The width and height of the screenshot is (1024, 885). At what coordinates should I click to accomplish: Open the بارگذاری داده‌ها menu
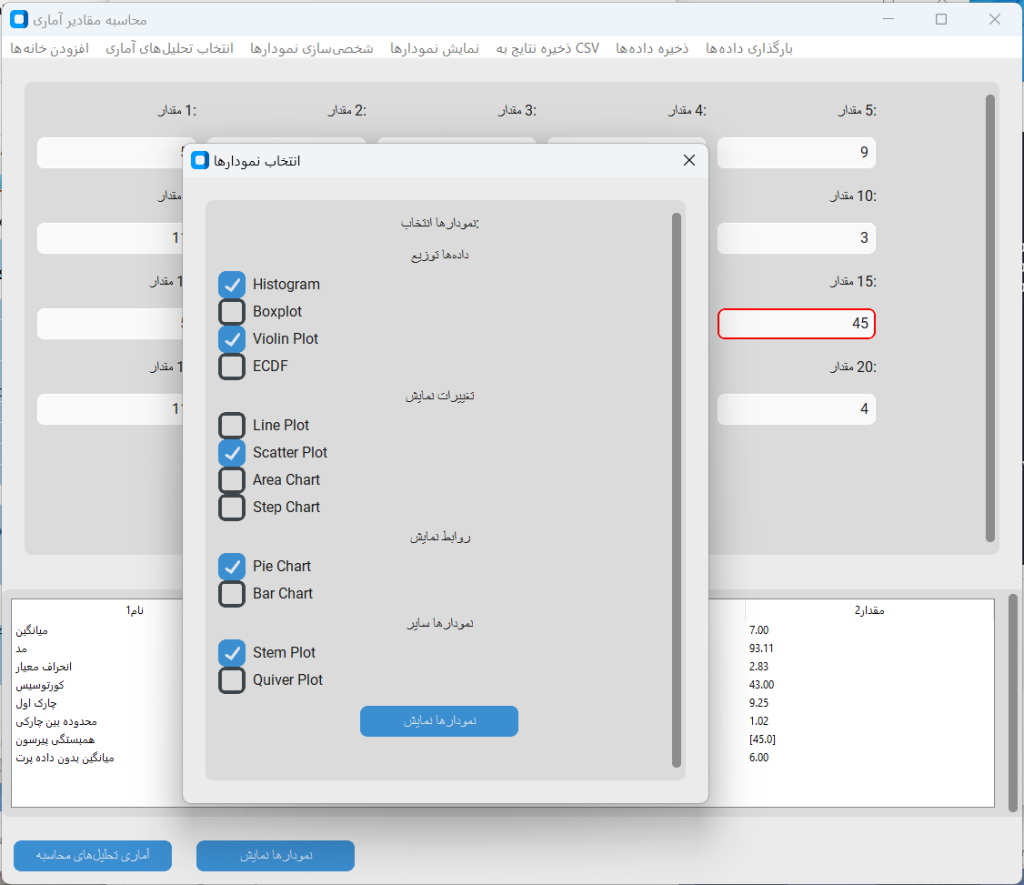pos(749,48)
